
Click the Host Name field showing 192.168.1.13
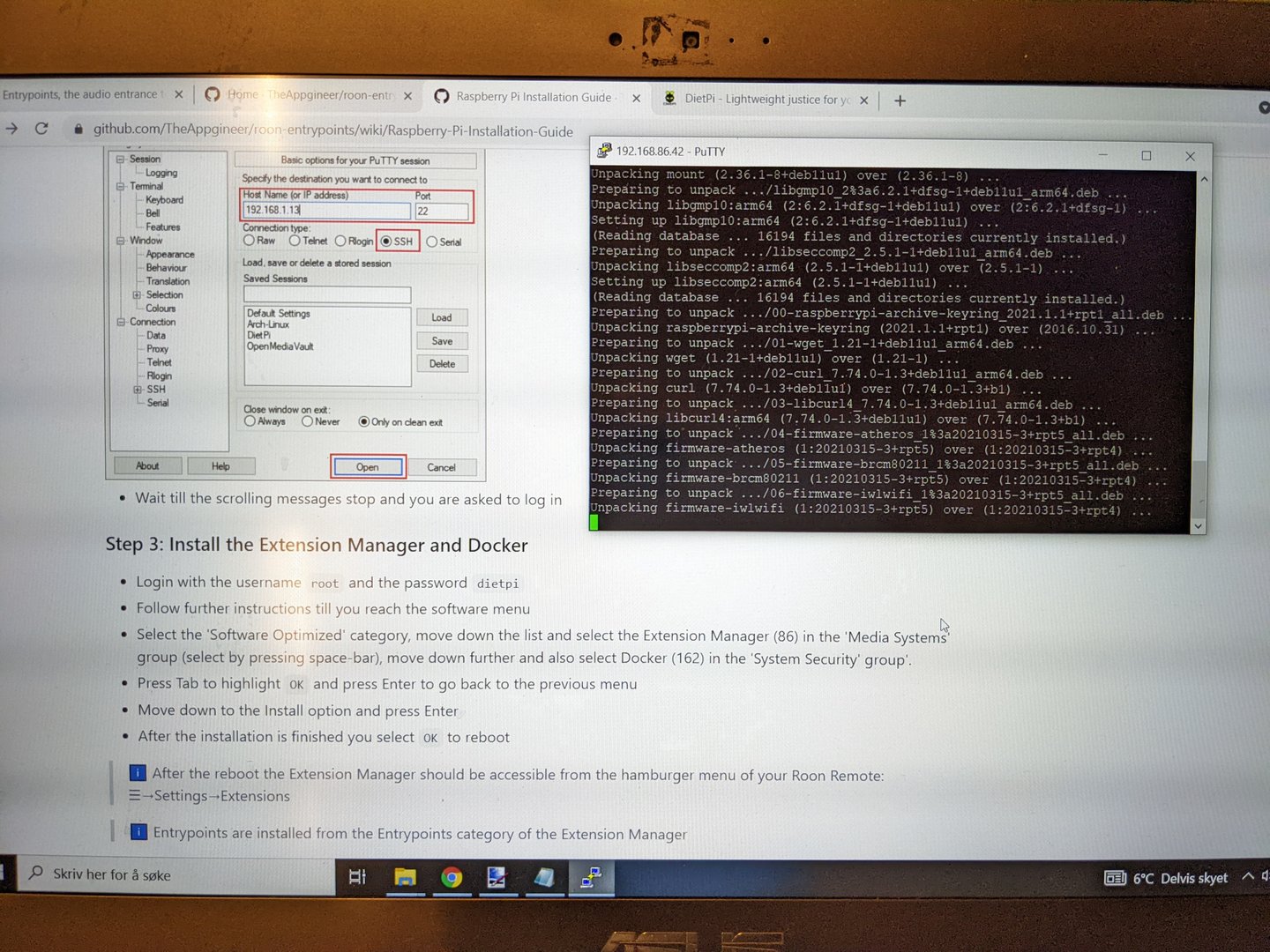326,210
